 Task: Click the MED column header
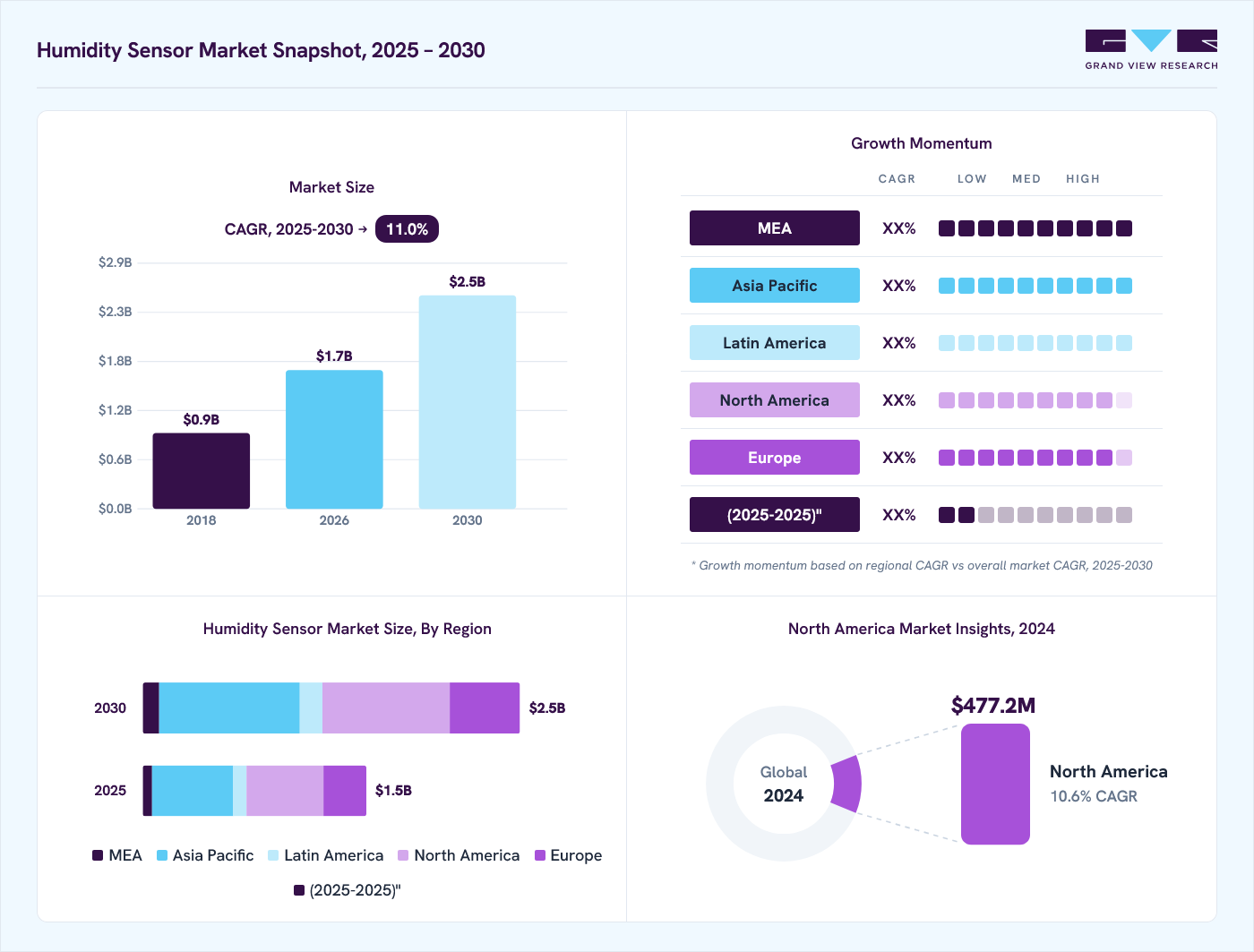(1026, 179)
